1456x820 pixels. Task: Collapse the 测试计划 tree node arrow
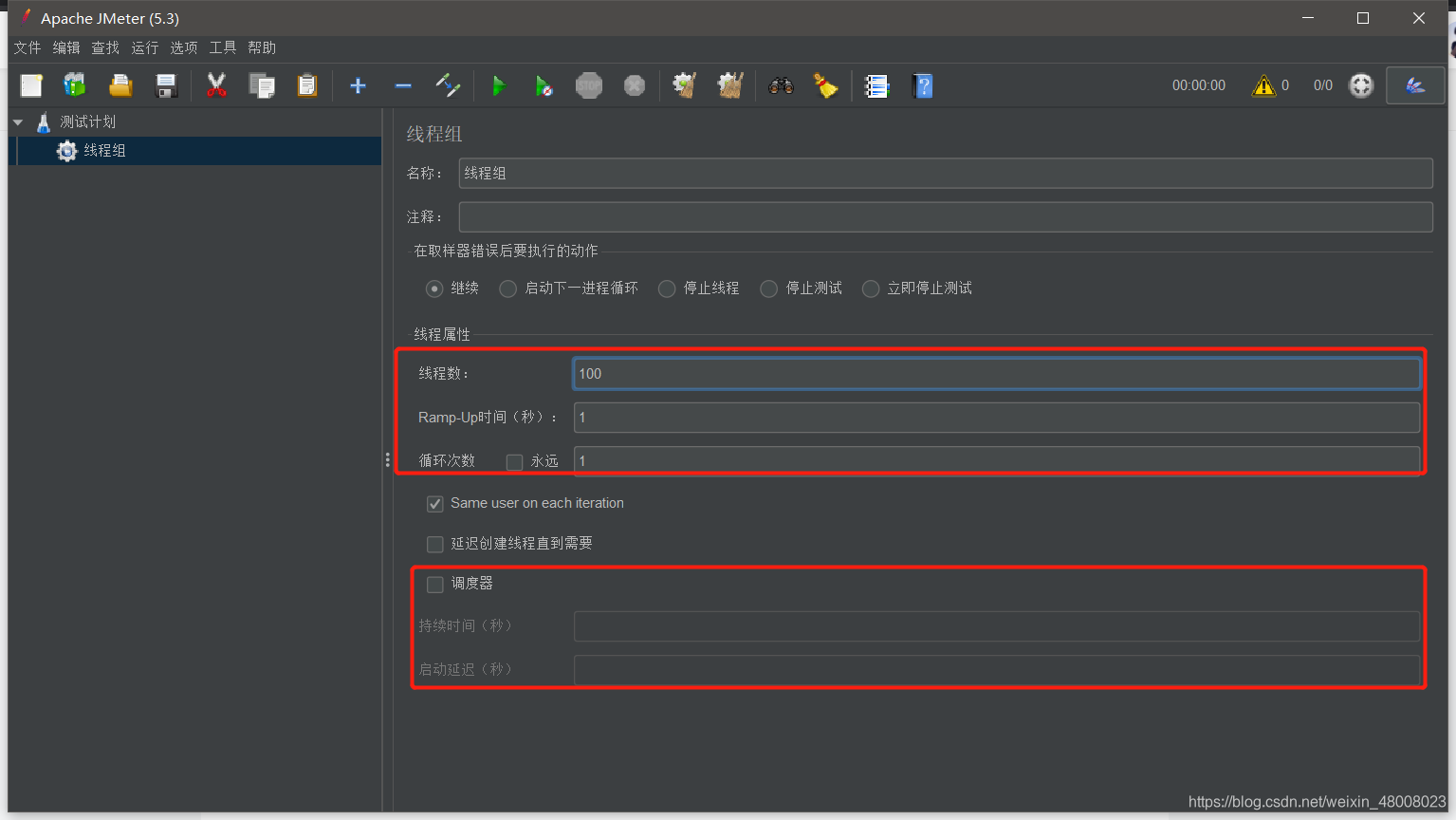click(18, 122)
